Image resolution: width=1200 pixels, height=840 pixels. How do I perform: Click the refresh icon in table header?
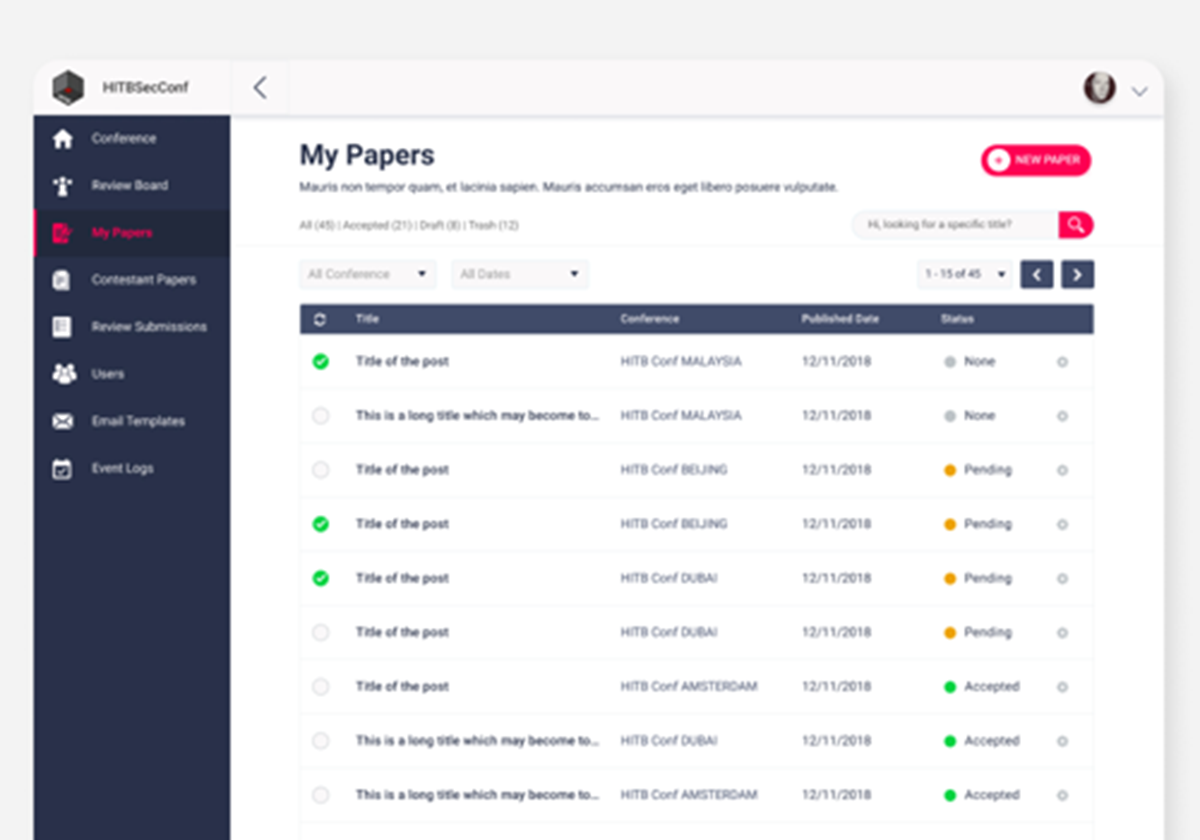320,319
